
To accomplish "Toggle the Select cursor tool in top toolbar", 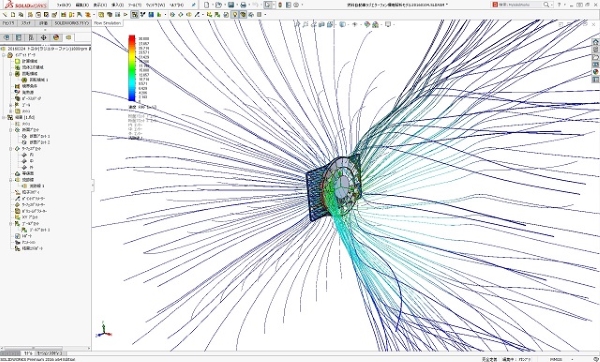I will [268, 5].
